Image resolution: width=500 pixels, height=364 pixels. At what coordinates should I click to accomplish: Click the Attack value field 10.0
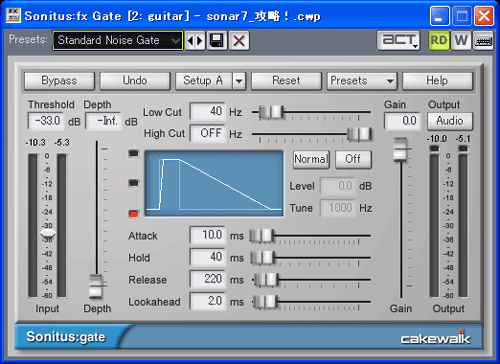[207, 235]
